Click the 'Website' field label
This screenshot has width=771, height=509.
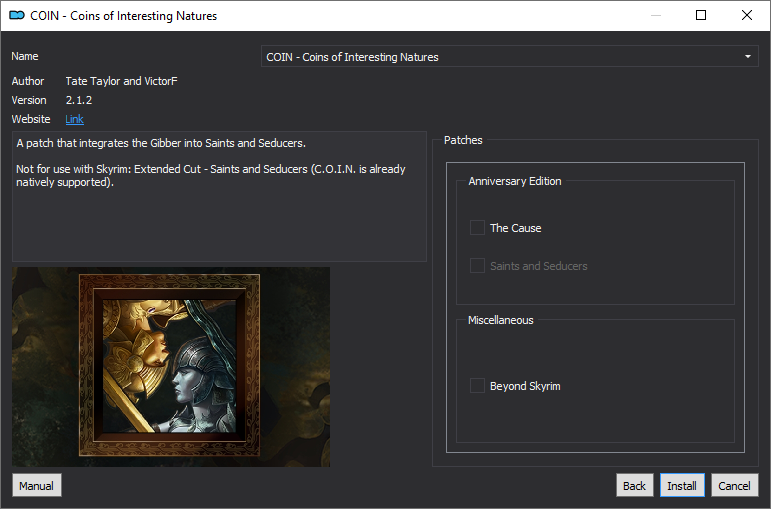31,119
